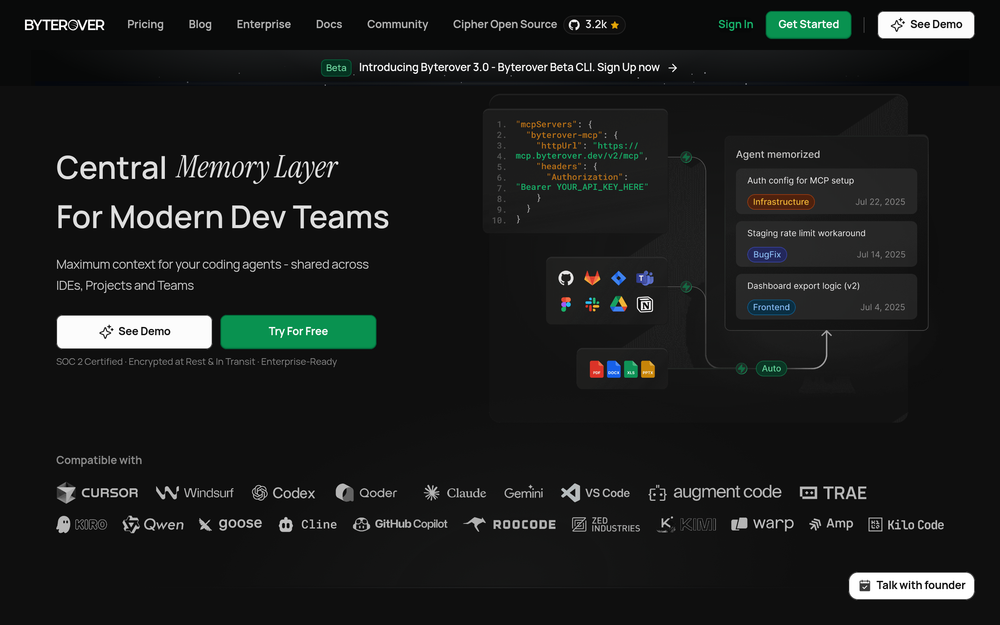
Task: Click the Jira diamond icon
Action: click(619, 278)
